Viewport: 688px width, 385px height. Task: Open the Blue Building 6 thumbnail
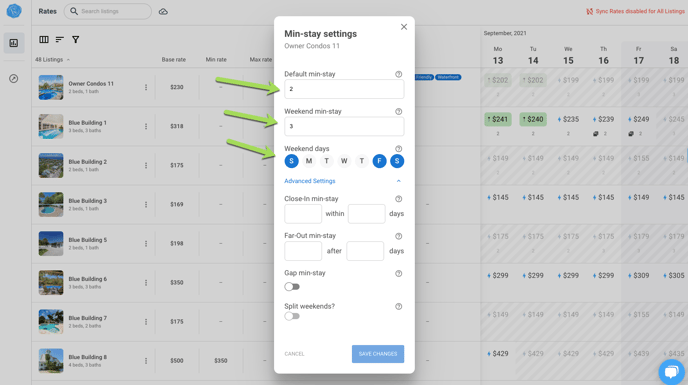(51, 283)
